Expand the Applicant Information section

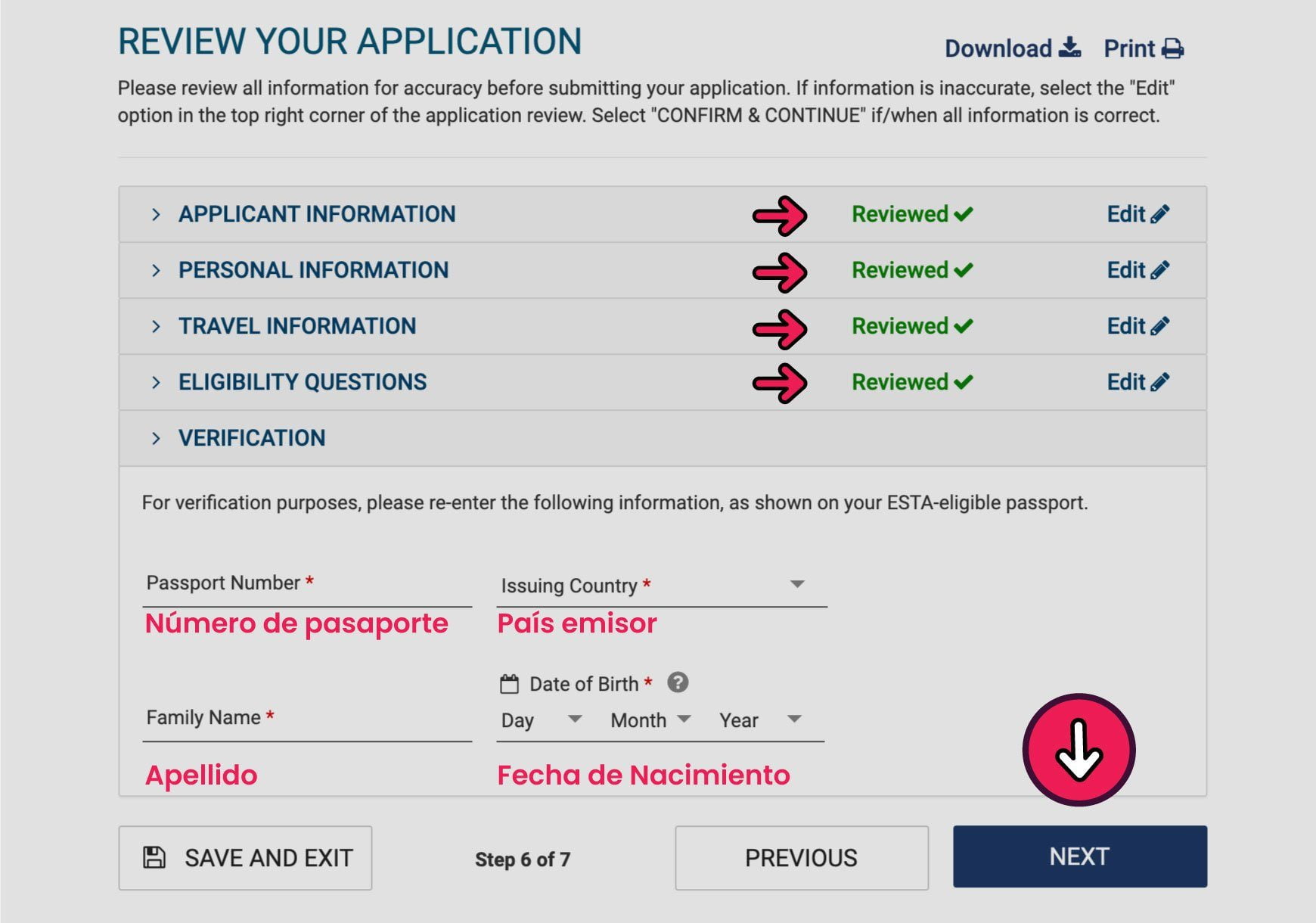[156, 215]
